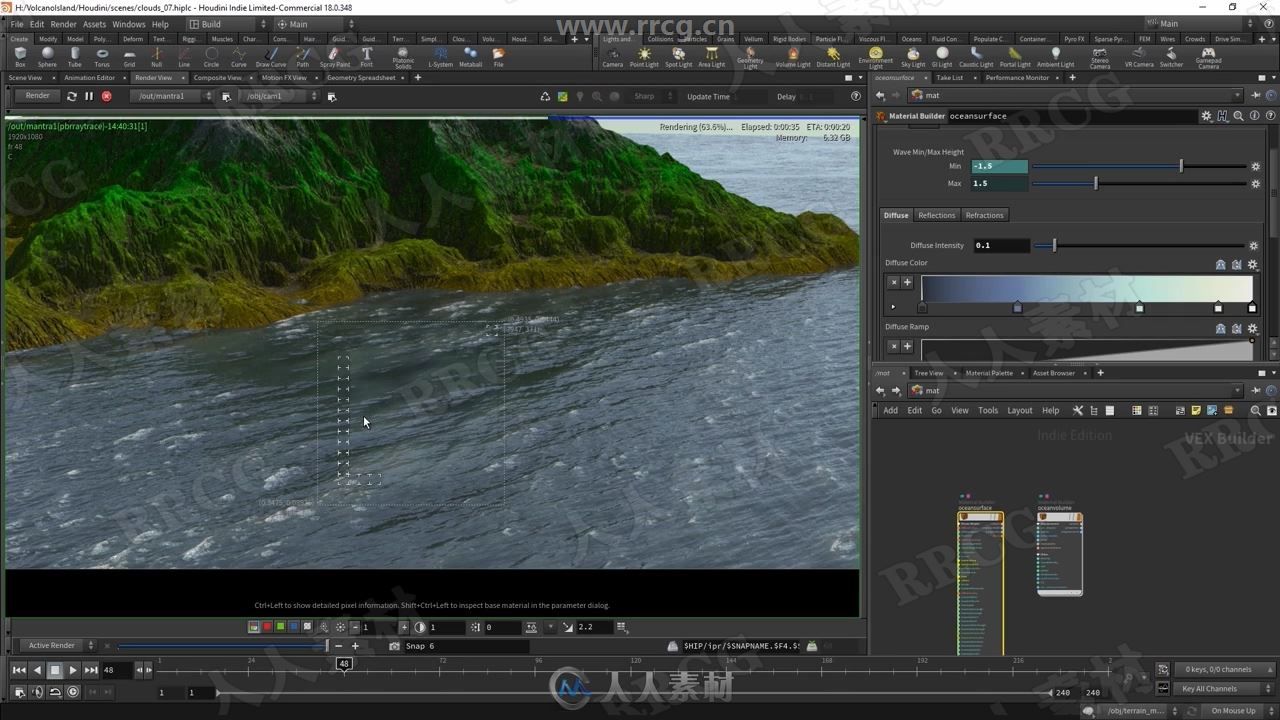Add a Caustic Light from shelf
Image resolution: width=1280 pixels, height=720 pixels.
point(976,57)
